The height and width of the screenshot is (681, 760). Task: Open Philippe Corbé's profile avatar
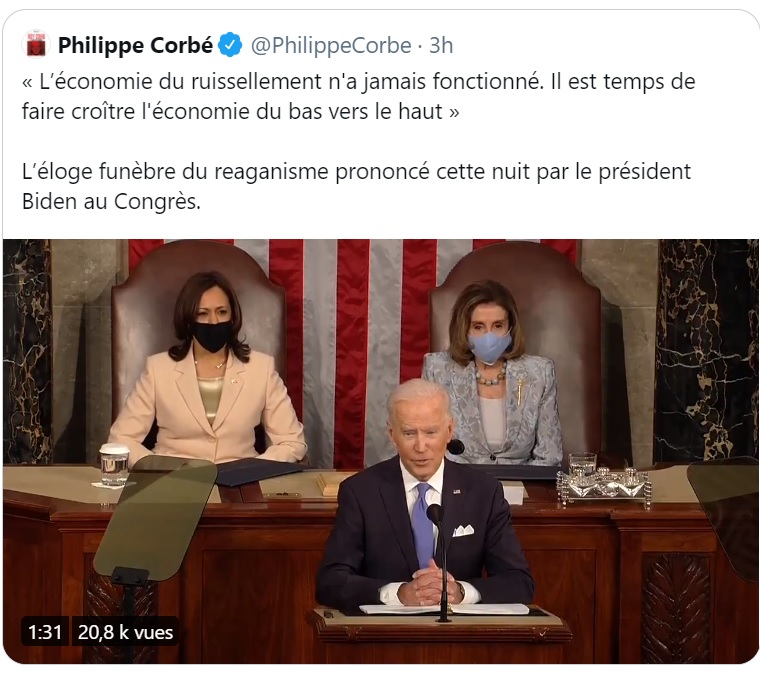click(36, 44)
